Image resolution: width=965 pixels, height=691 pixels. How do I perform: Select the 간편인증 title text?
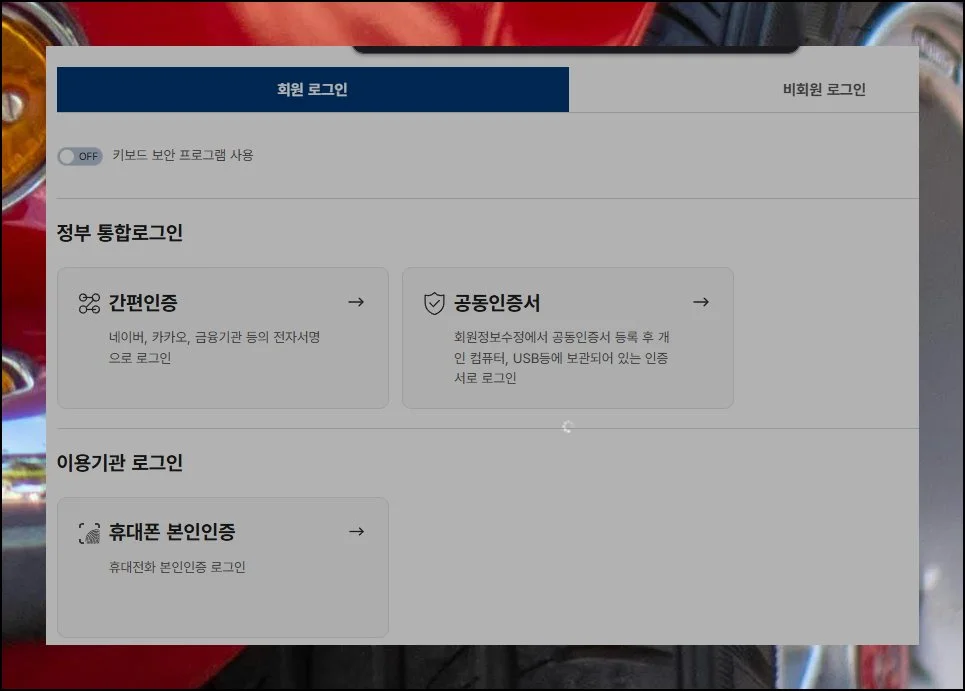143,303
